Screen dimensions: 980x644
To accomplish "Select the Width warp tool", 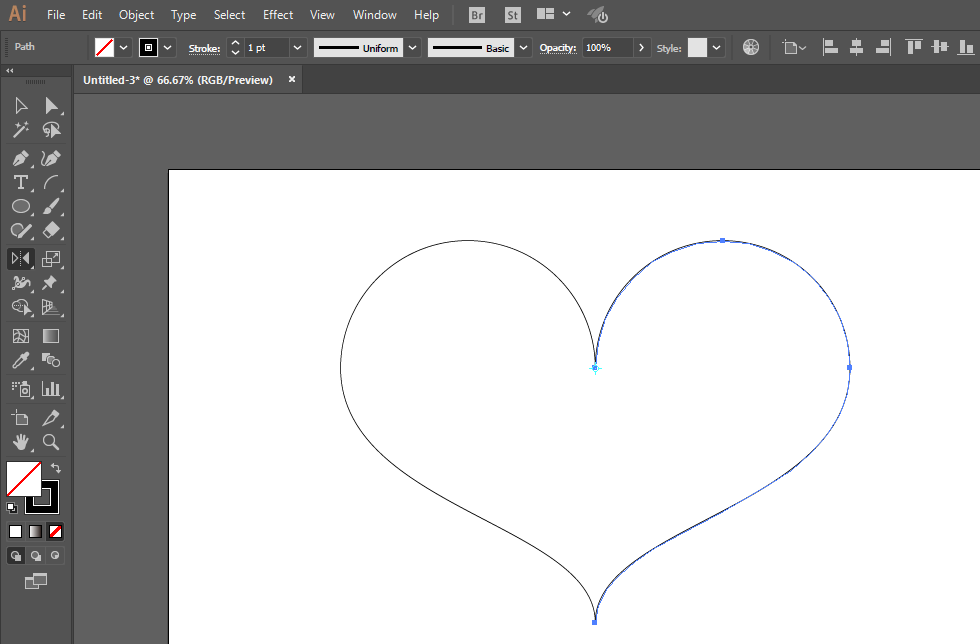I will click(x=21, y=283).
